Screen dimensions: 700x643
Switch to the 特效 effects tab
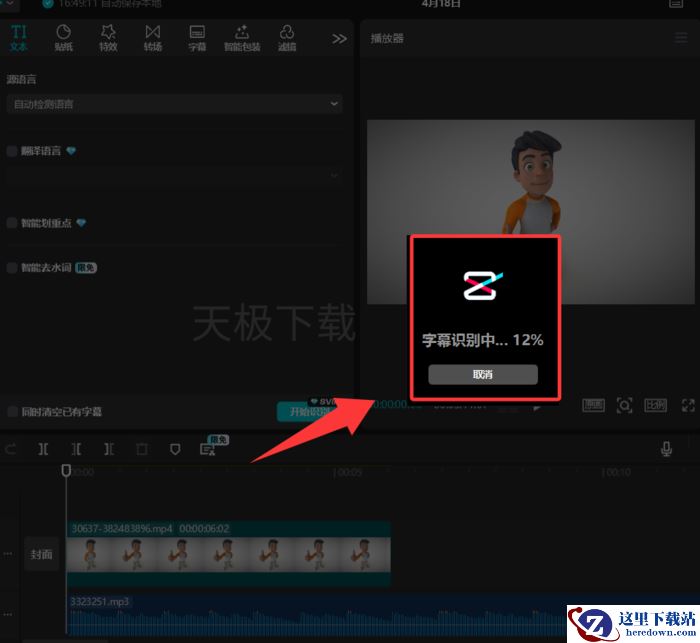[x=108, y=38]
